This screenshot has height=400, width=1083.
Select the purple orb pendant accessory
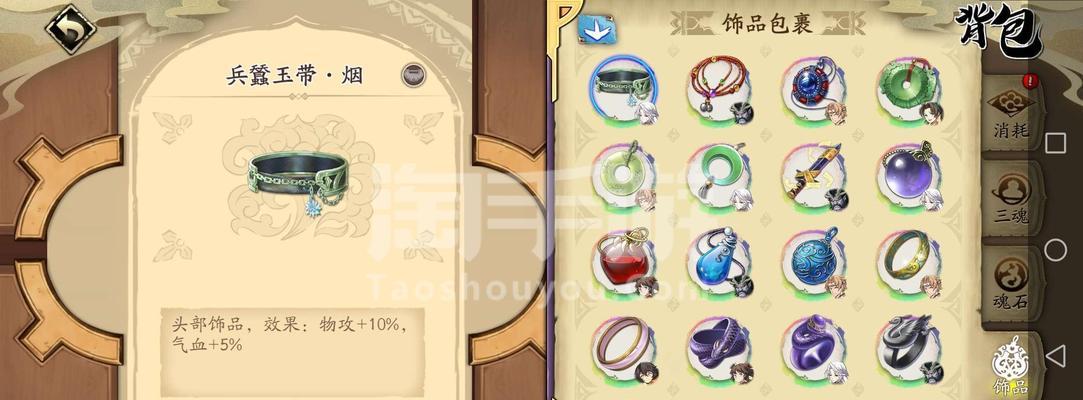(x=910, y=178)
